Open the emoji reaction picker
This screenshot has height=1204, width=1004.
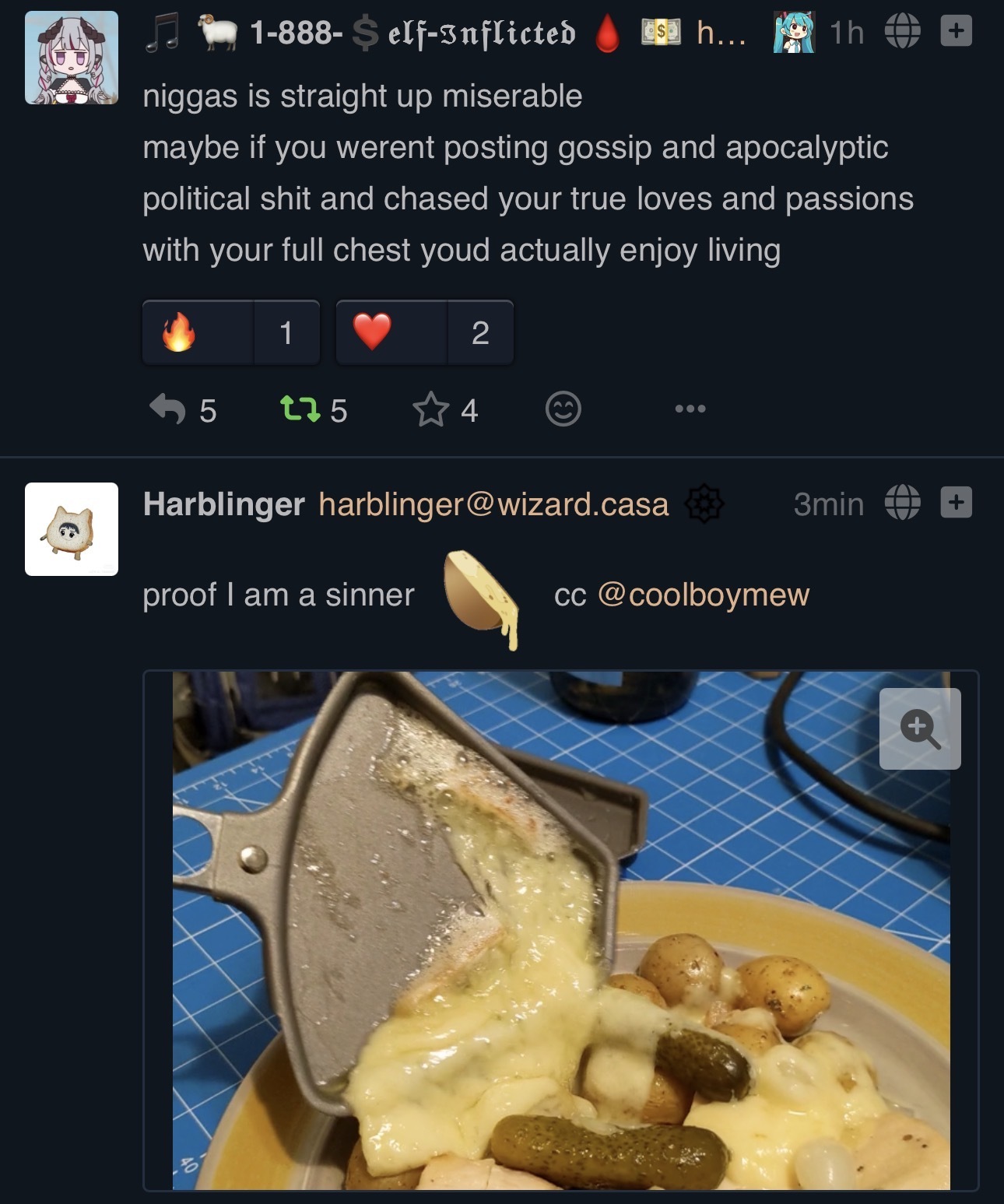(x=563, y=409)
